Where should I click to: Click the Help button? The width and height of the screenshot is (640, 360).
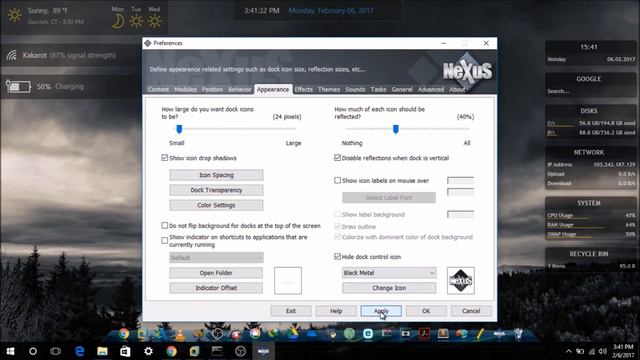(x=336, y=311)
